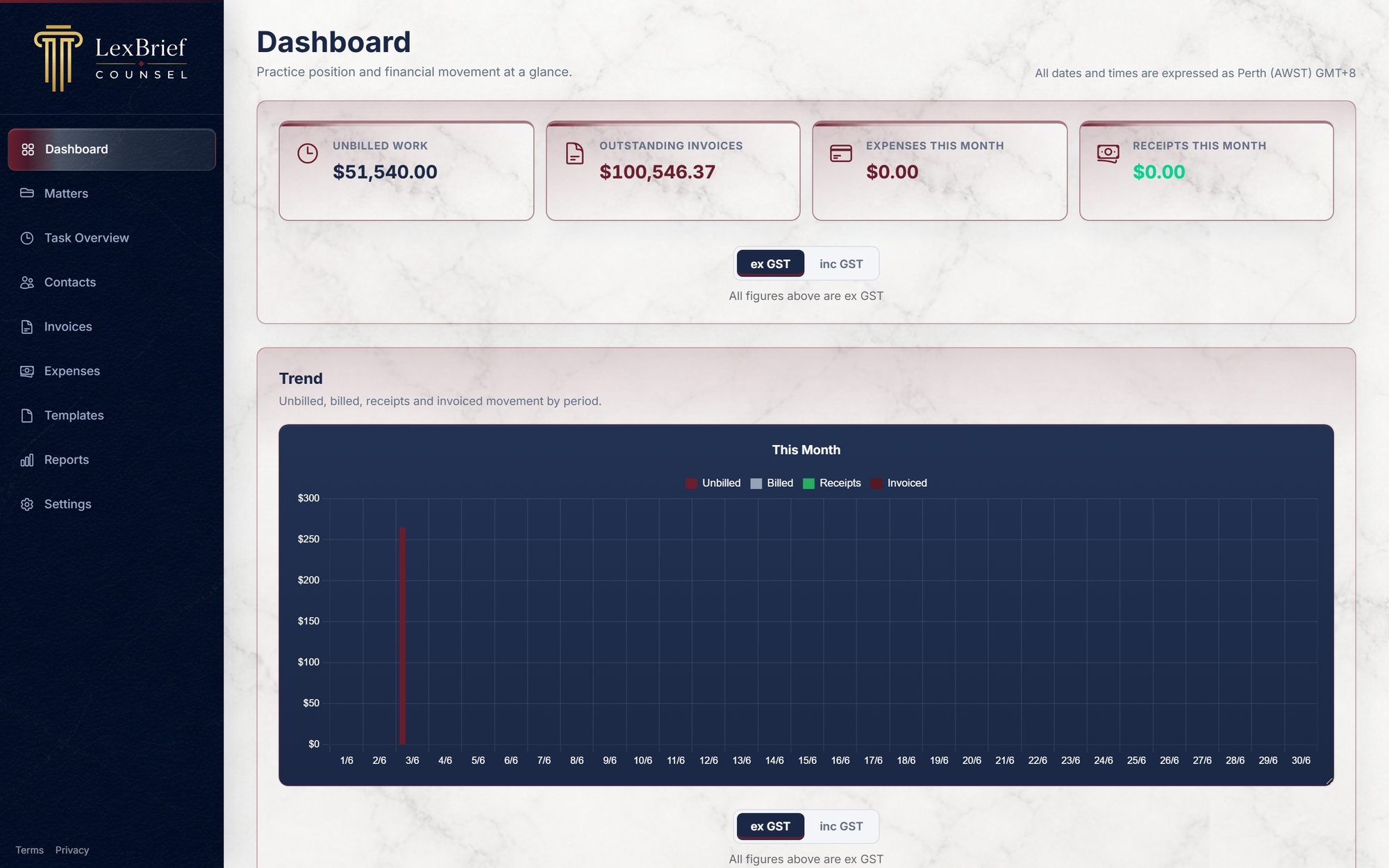Click the chart resize handle at the corner
This screenshot has height=868, width=1389.
click(x=1329, y=781)
